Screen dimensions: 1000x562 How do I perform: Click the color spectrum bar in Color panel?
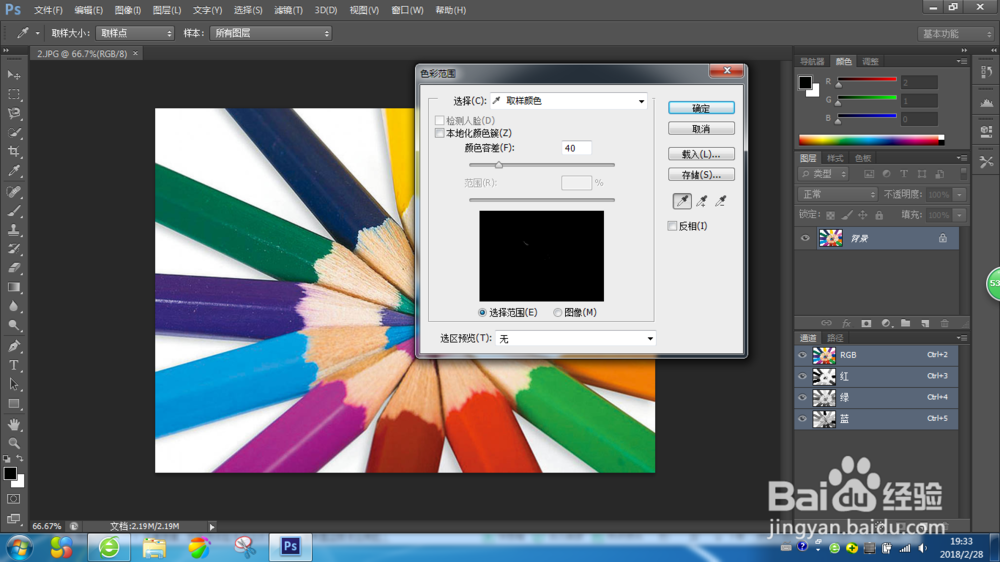[x=871, y=140]
